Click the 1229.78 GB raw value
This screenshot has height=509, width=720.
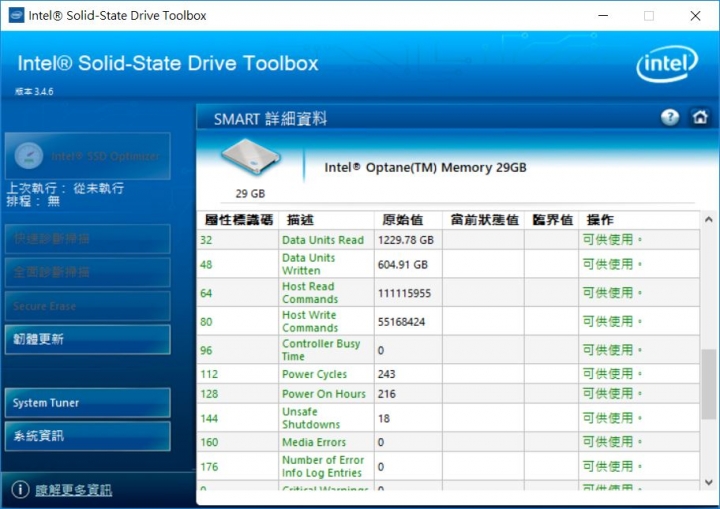(x=406, y=240)
